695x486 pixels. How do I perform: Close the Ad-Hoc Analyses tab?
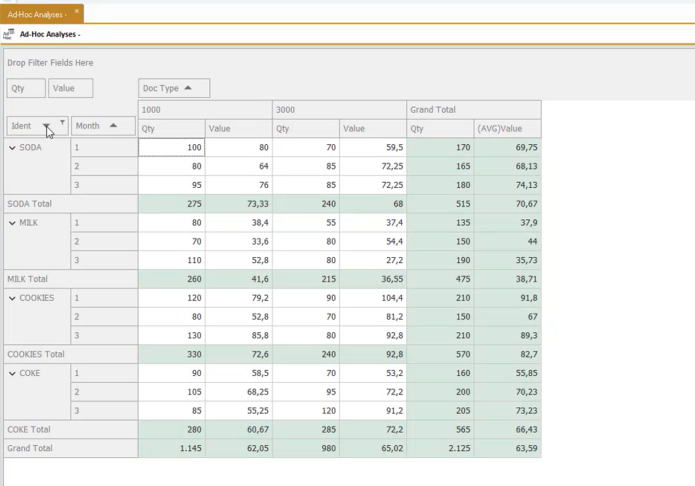tap(77, 12)
